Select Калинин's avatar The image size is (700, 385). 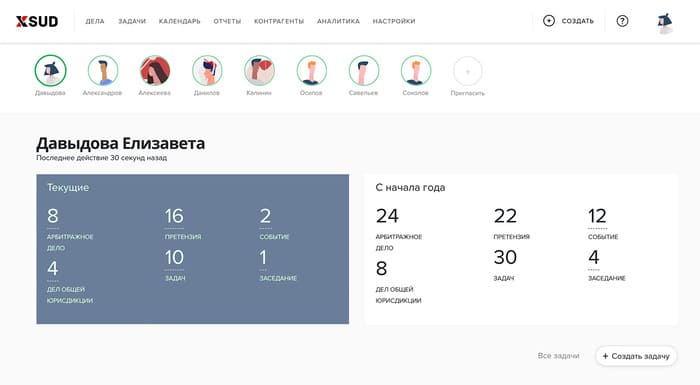(x=259, y=71)
